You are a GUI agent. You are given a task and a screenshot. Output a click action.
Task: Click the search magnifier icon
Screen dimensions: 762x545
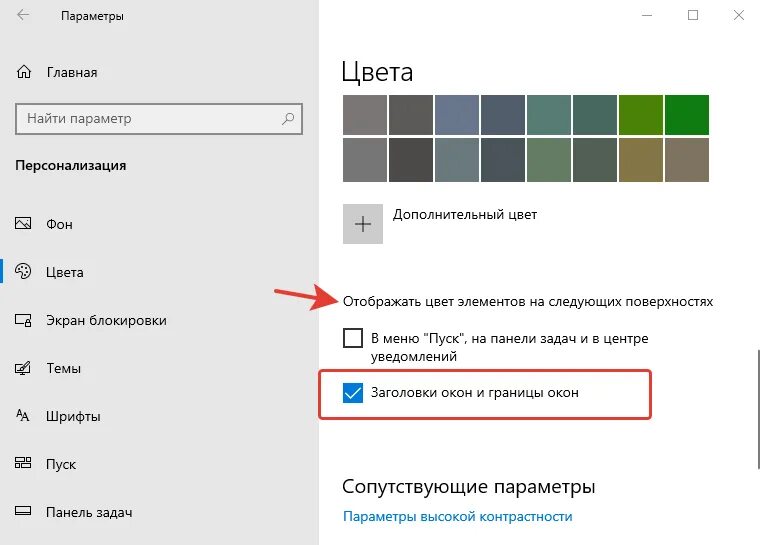tap(288, 118)
